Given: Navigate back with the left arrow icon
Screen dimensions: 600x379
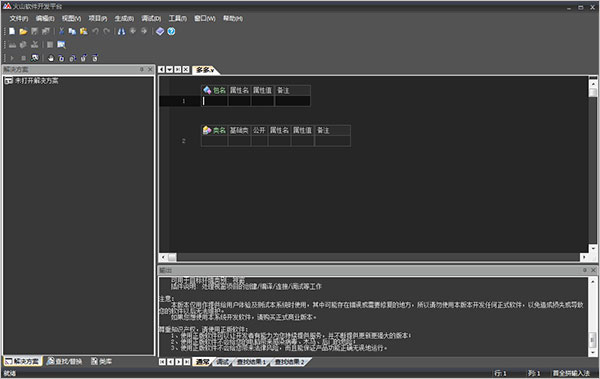Looking at the screenshot, I should (x=133, y=31).
